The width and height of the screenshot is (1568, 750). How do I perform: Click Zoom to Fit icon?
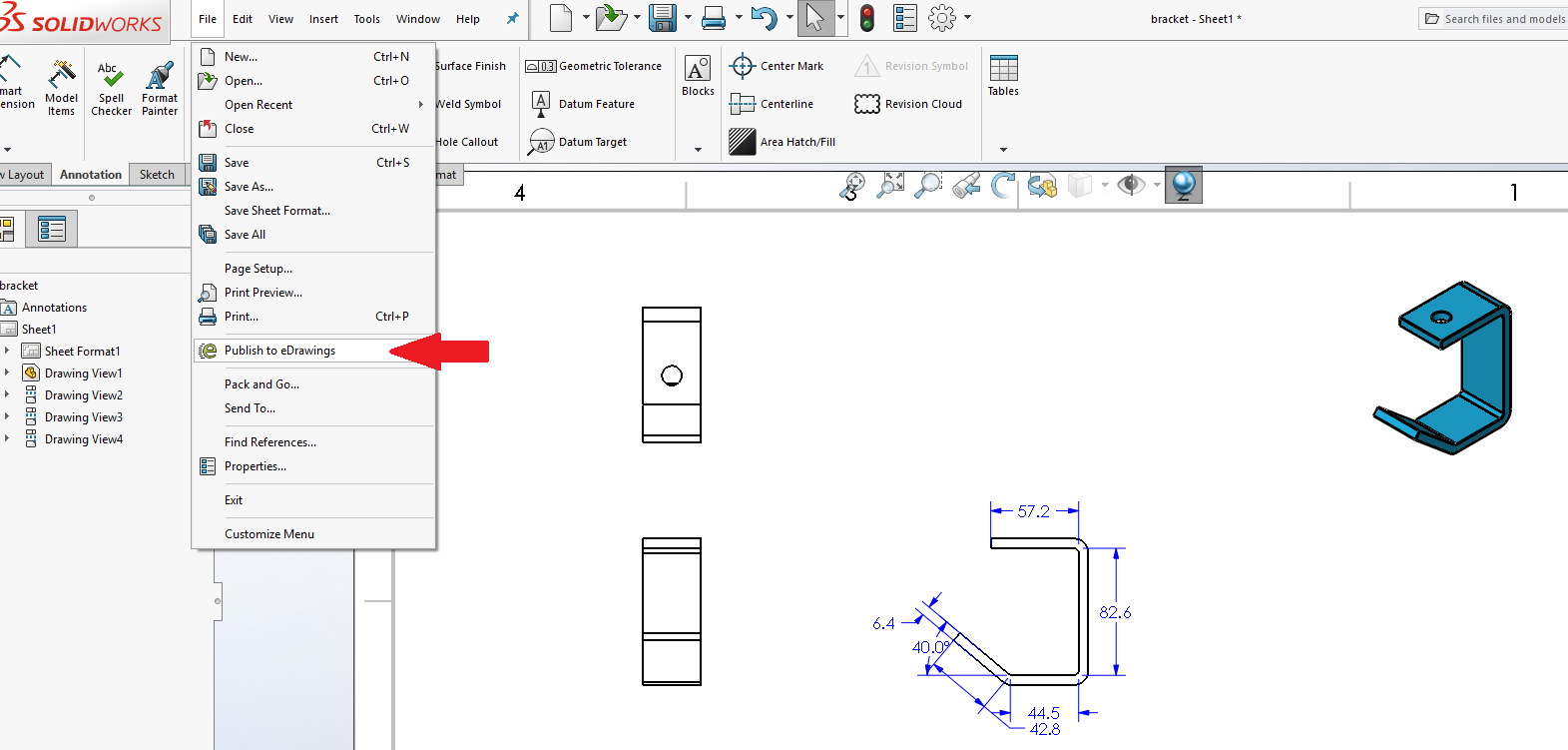890,185
